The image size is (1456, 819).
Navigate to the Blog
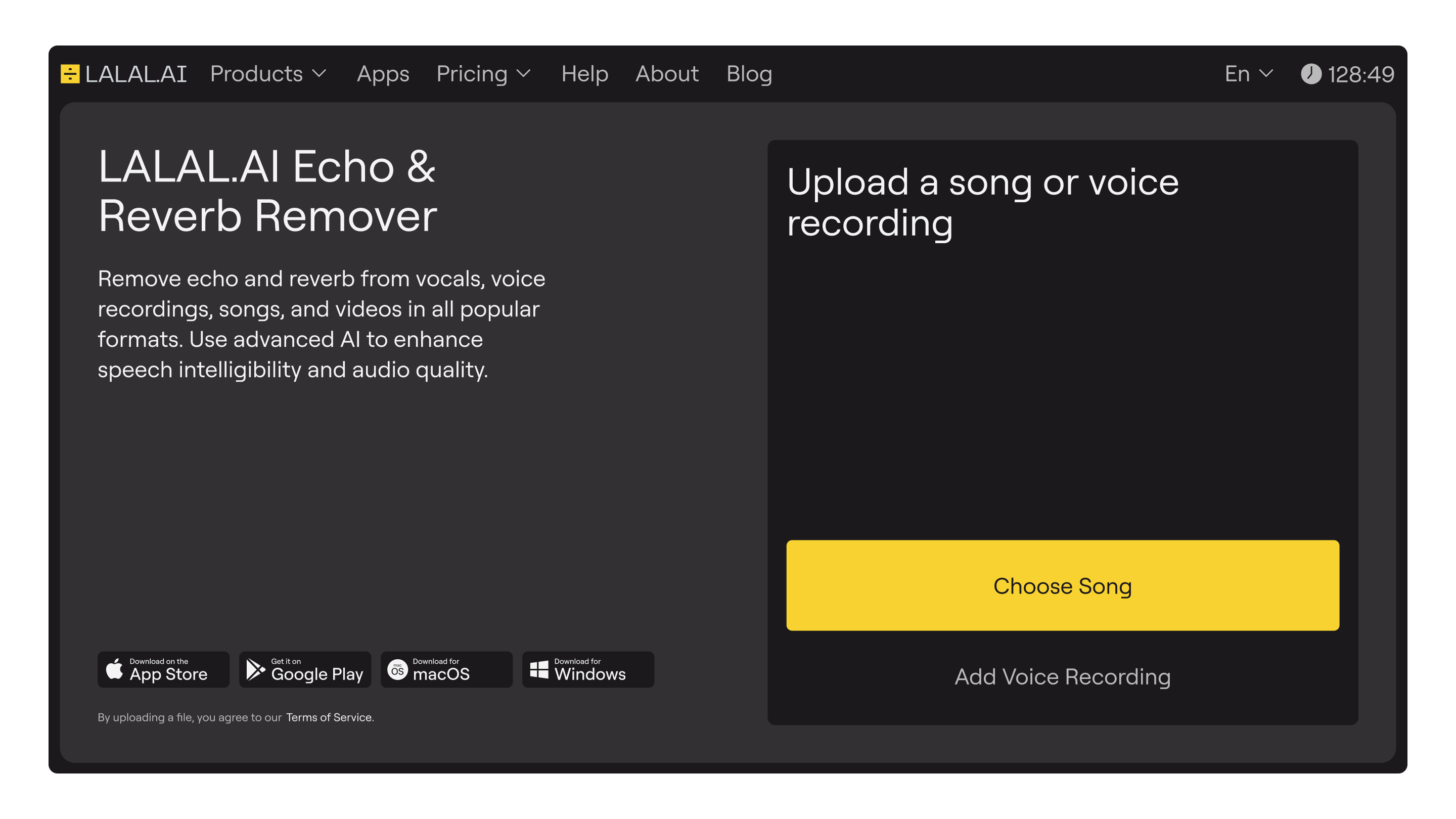[x=749, y=74]
